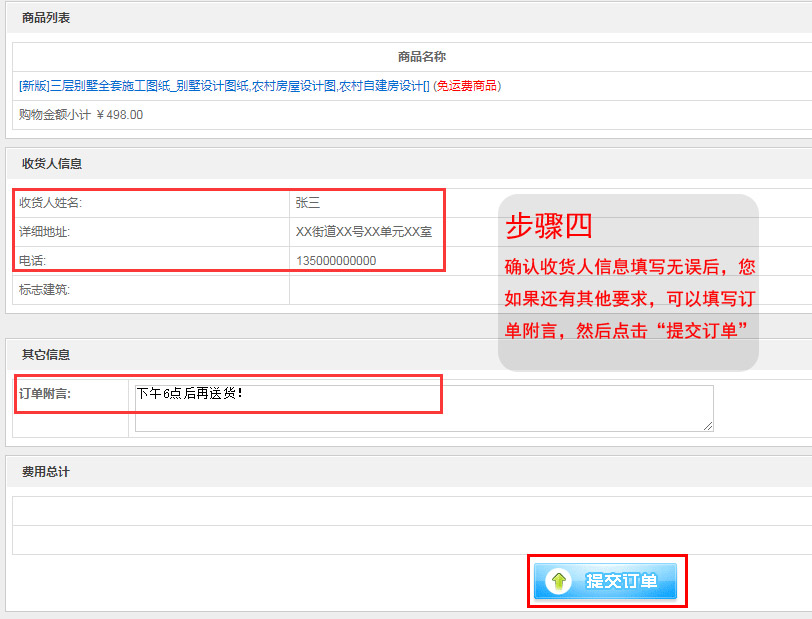This screenshot has height=619, width=812.
Task: Click the text area resize handle corner
Action: (709, 427)
